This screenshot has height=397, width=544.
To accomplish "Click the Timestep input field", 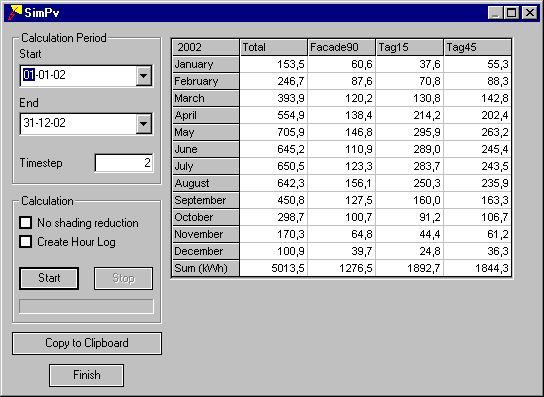I will point(124,163).
